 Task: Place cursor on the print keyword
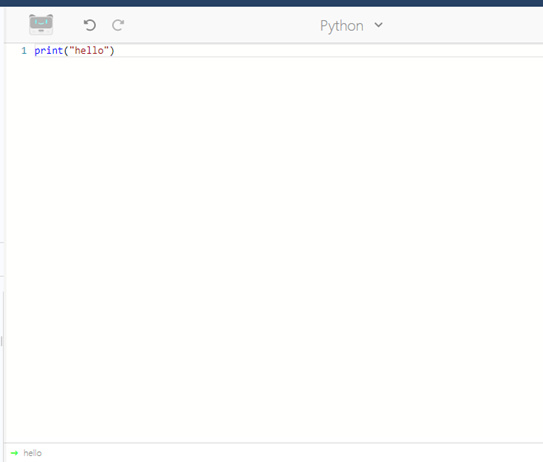(x=48, y=51)
